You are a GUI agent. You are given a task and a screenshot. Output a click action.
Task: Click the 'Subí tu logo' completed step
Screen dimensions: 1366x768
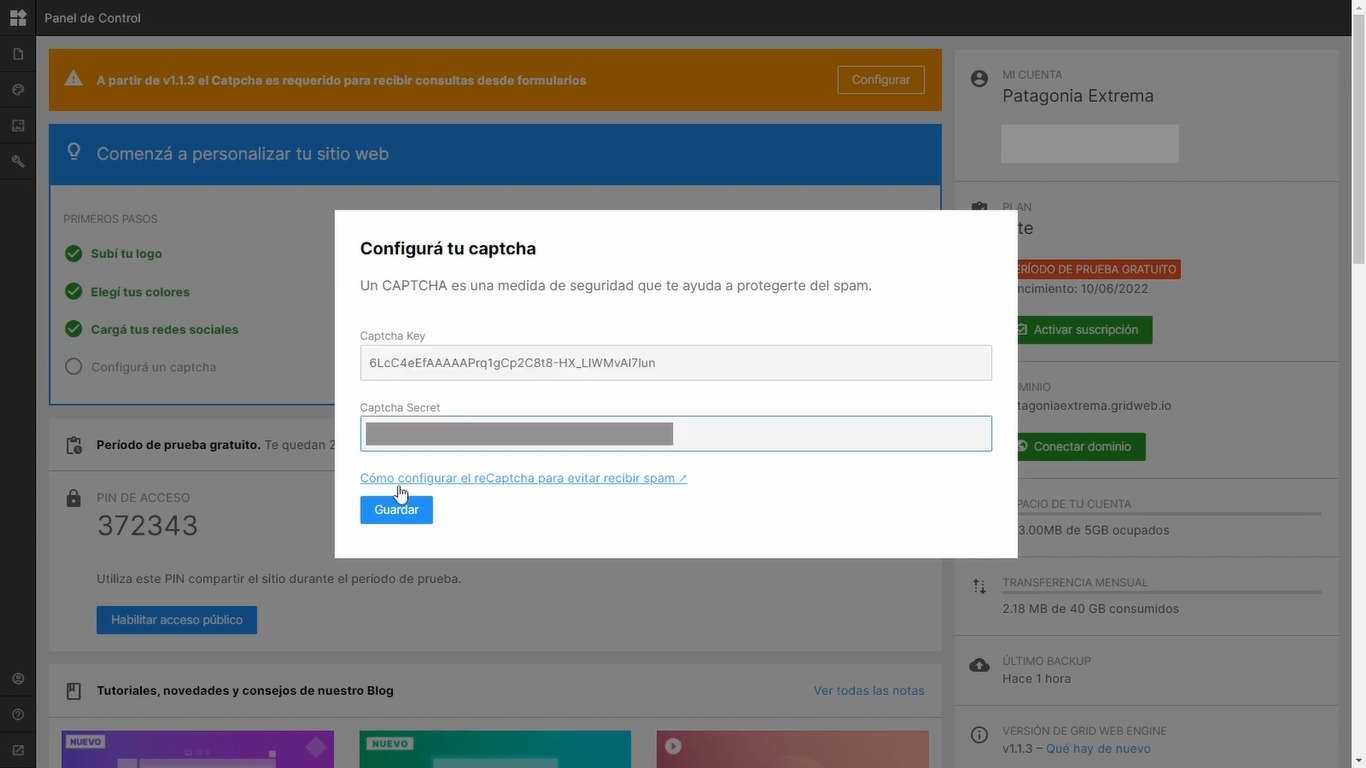pyautogui.click(x=126, y=254)
